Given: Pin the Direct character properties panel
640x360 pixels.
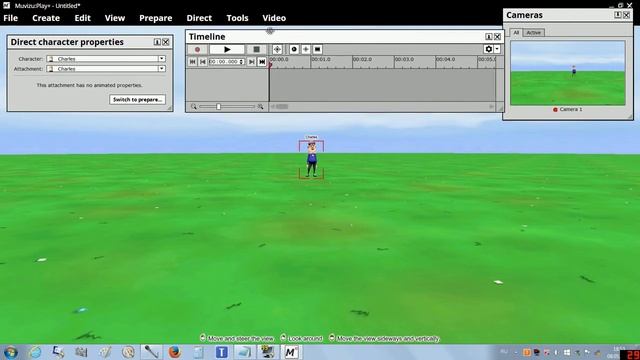Looking at the screenshot, I should (157, 42).
